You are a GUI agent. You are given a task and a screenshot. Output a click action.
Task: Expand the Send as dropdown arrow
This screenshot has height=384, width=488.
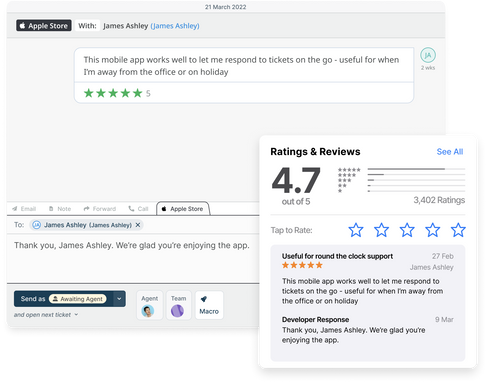tap(119, 299)
